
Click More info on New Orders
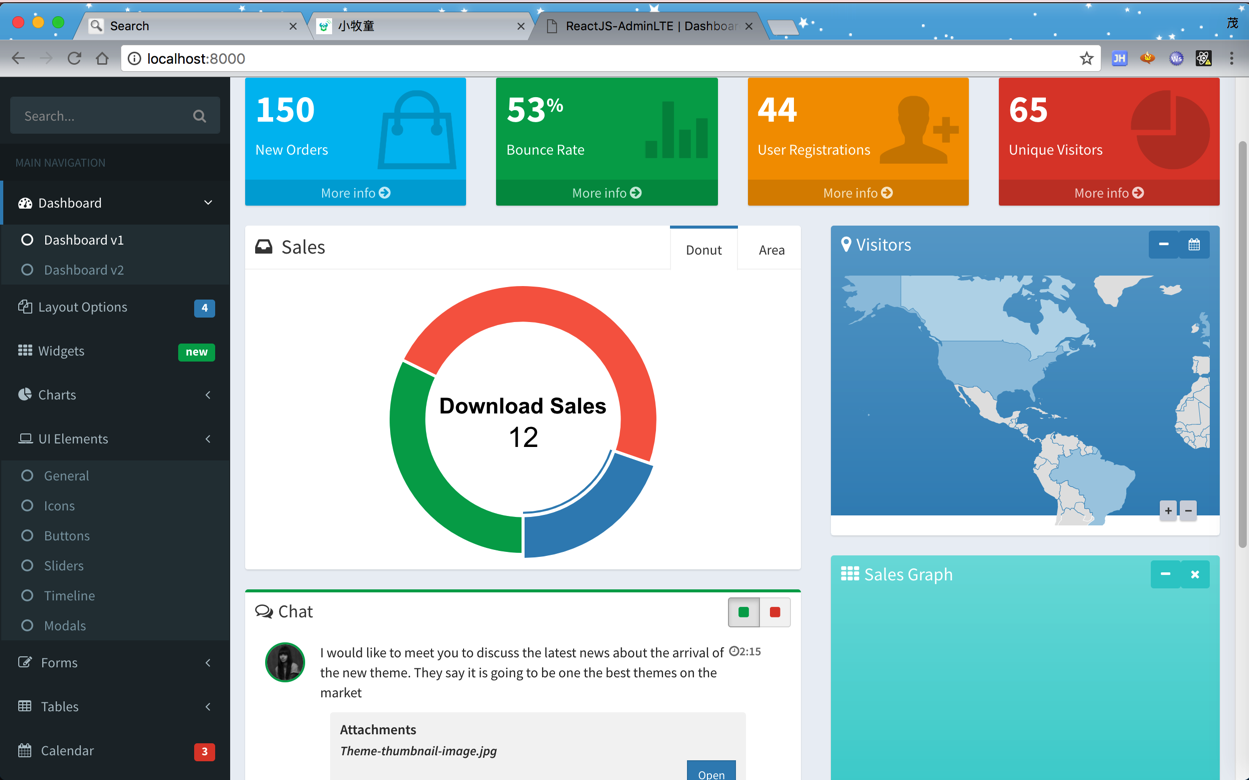coord(355,193)
